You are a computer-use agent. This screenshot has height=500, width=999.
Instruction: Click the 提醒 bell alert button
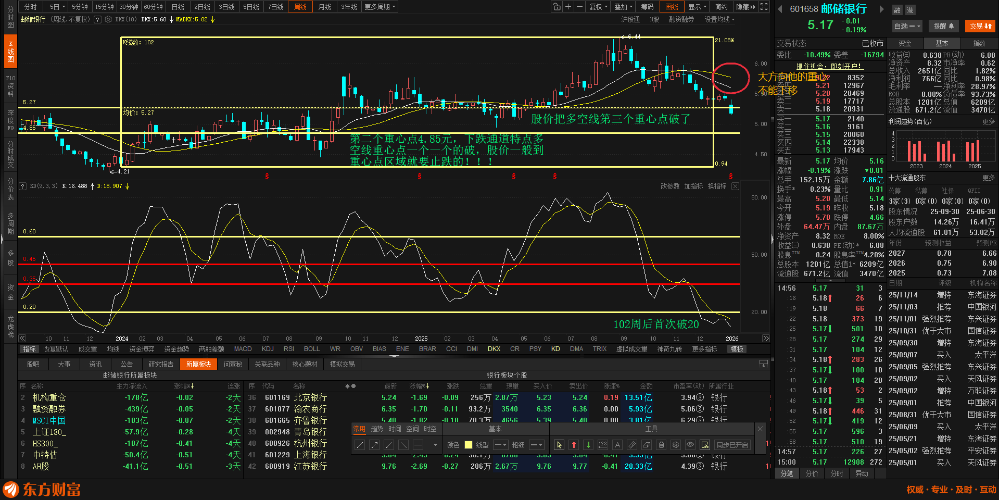tap(944, 26)
